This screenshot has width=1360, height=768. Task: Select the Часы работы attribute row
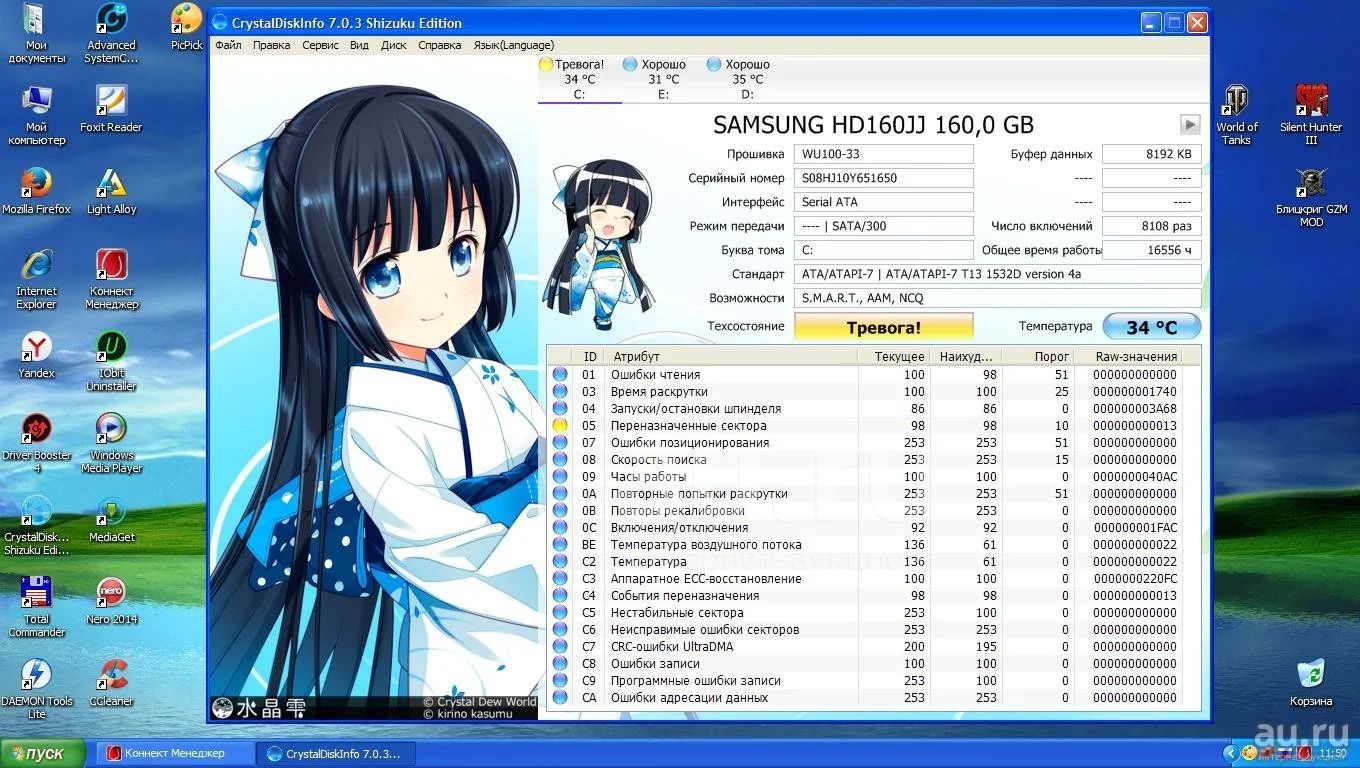[865, 477]
